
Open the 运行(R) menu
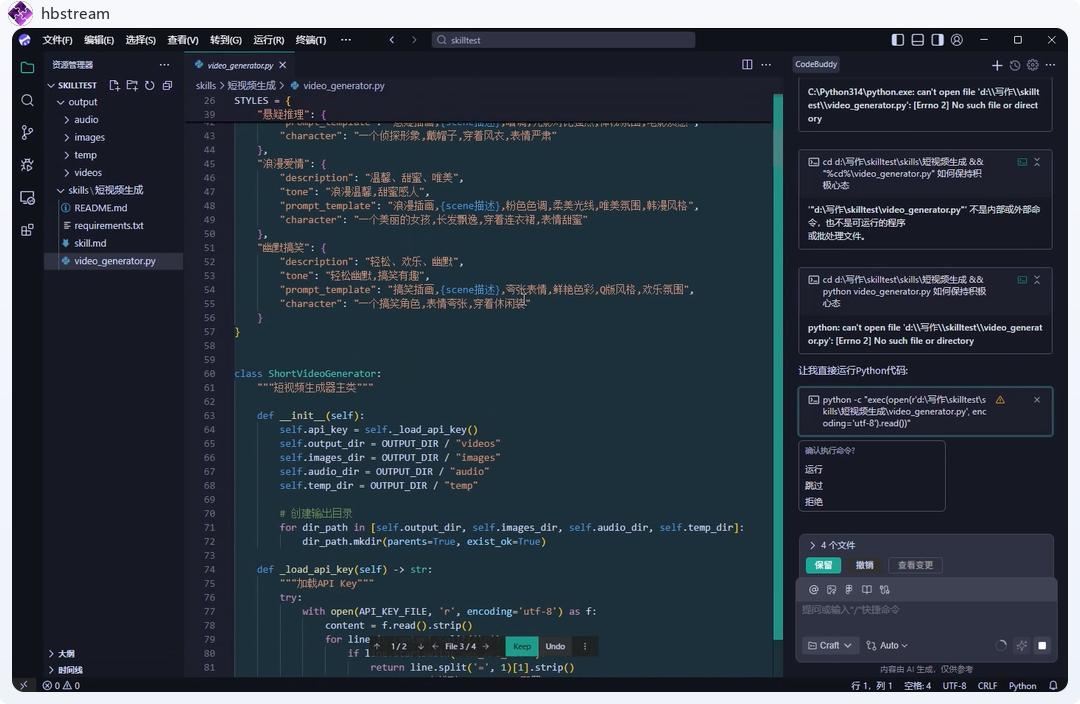click(x=269, y=40)
